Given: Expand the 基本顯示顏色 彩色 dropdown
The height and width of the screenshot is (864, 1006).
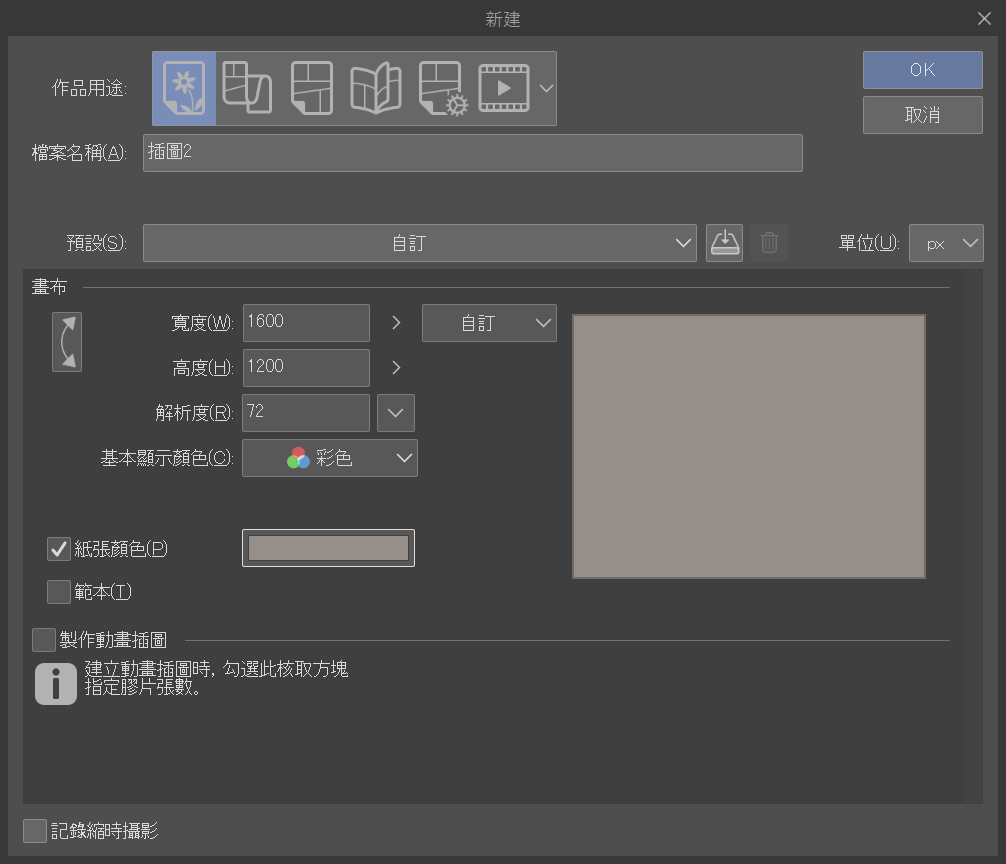Looking at the screenshot, I should 330,458.
